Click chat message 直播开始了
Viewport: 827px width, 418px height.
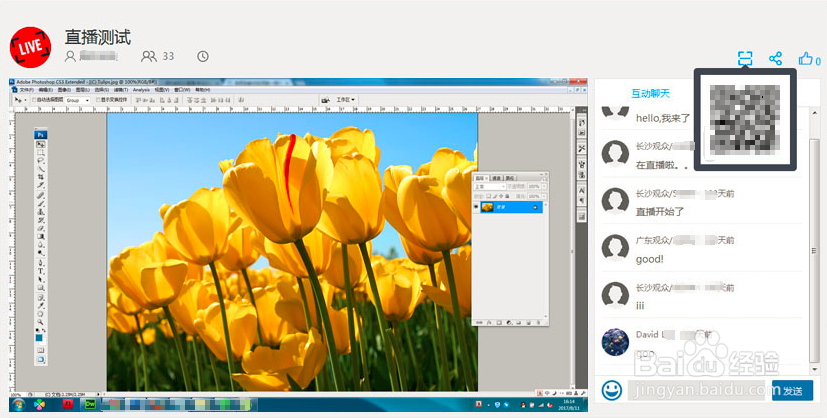point(660,211)
